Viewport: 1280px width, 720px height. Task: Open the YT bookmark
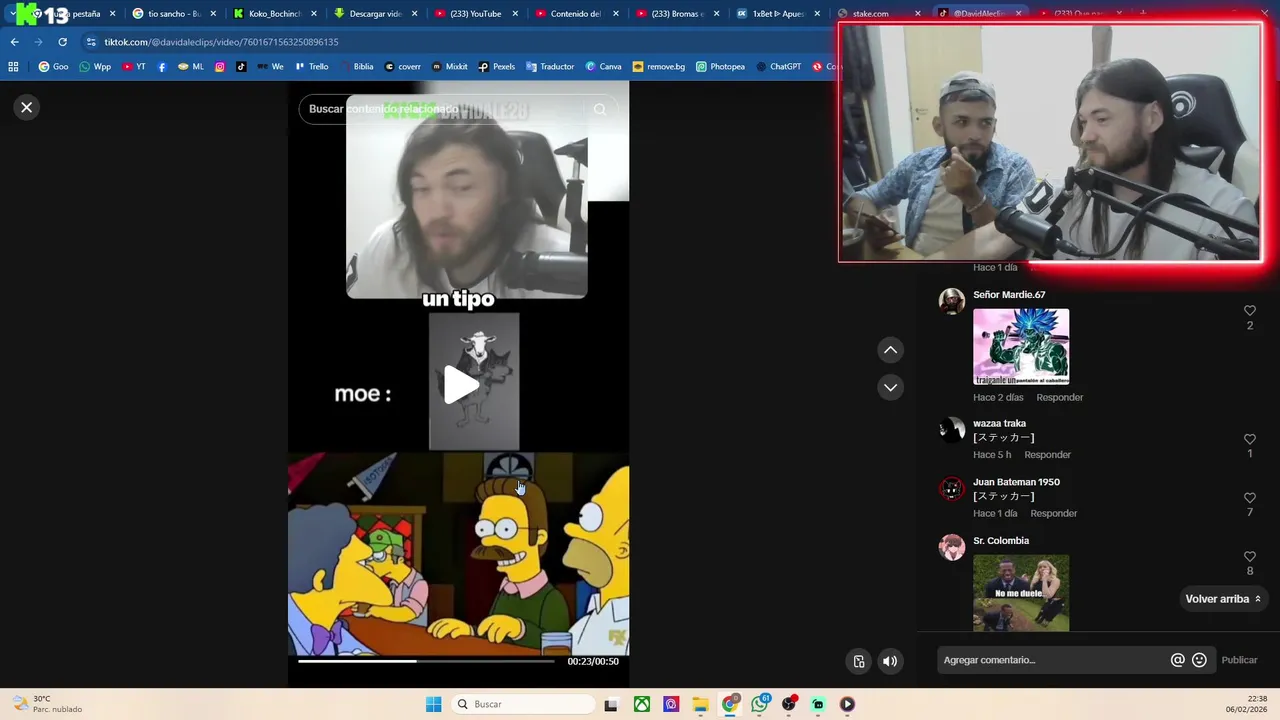[134, 67]
